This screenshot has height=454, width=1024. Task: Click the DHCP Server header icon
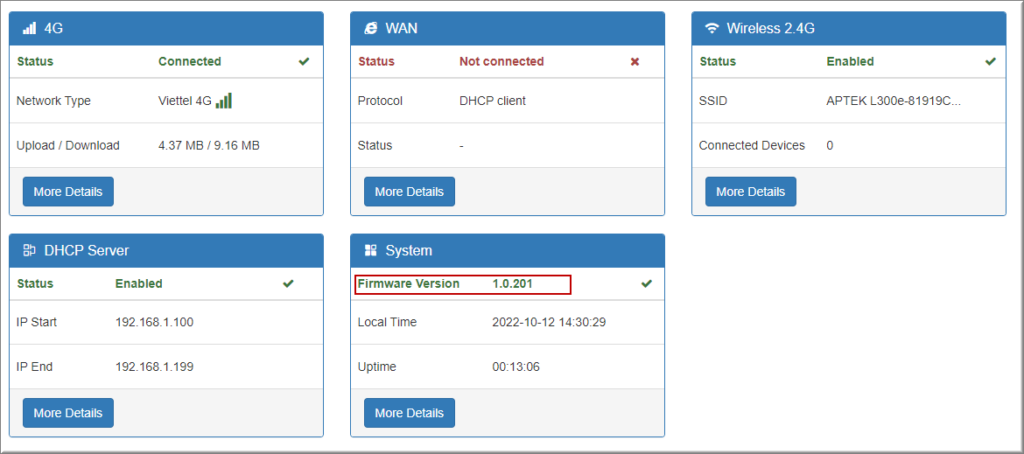click(x=29, y=251)
